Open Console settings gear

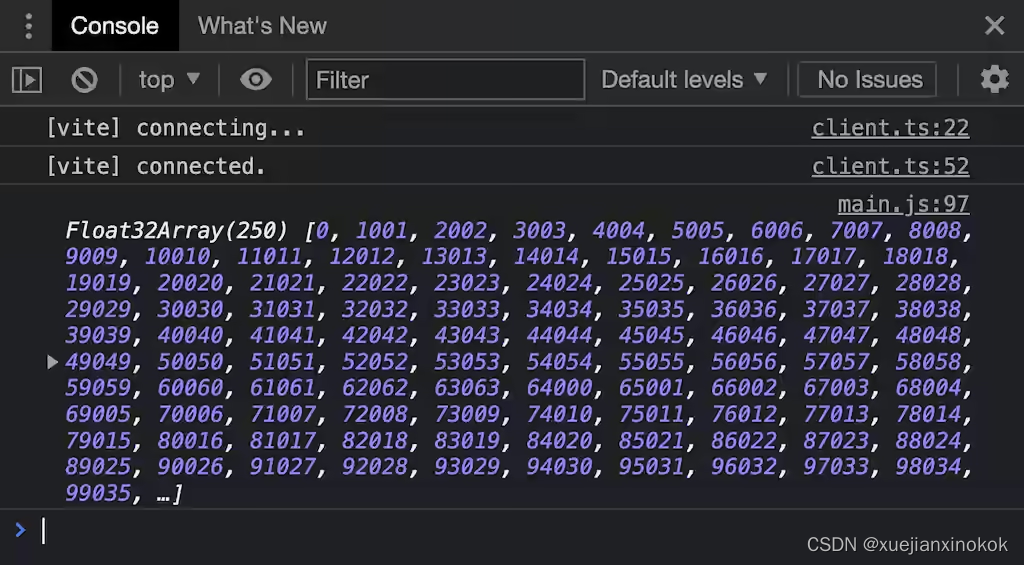point(994,80)
